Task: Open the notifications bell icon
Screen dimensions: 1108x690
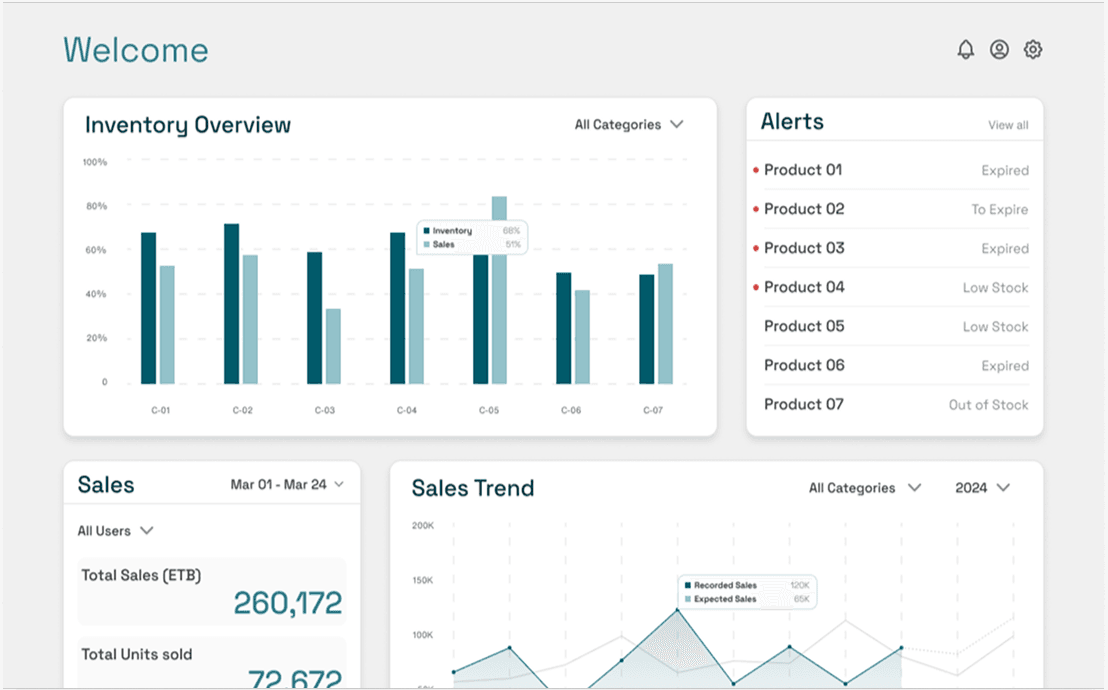Action: tap(965, 48)
